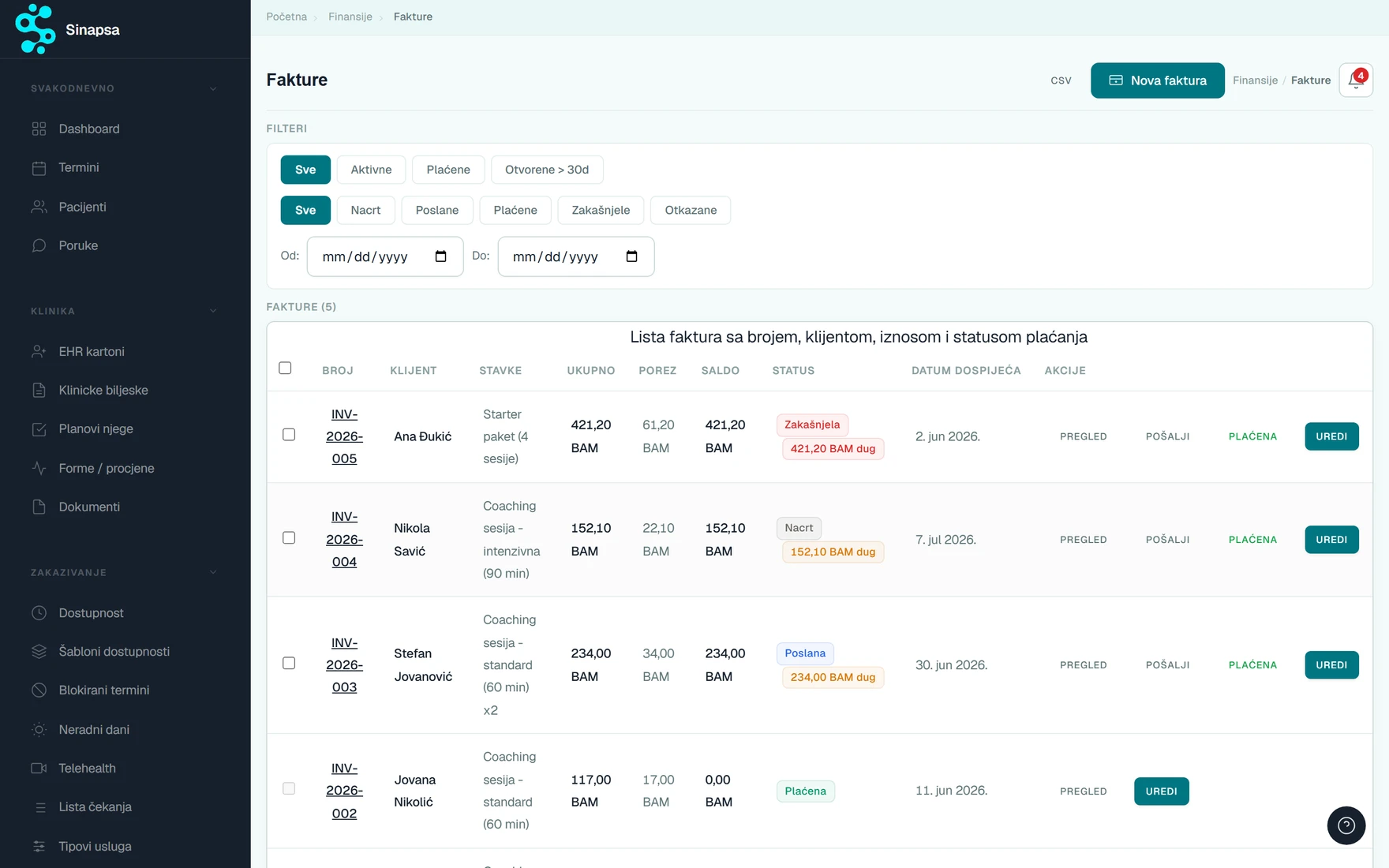
Task: Check the box for INV-2026-003
Action: 289,663
